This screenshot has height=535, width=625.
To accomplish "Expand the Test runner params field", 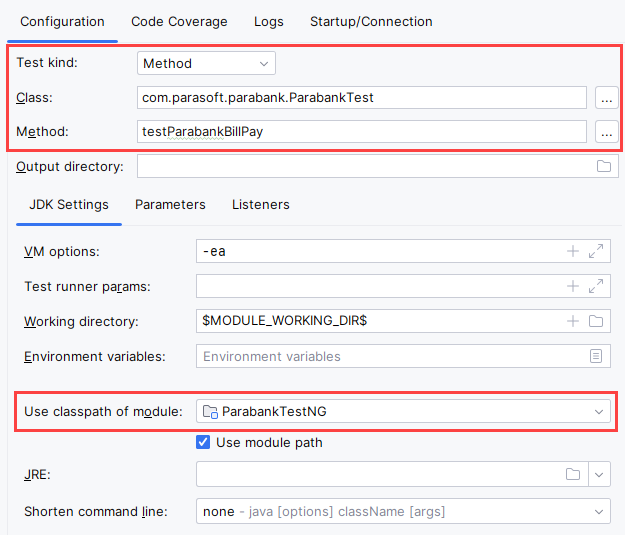I will (x=596, y=286).
